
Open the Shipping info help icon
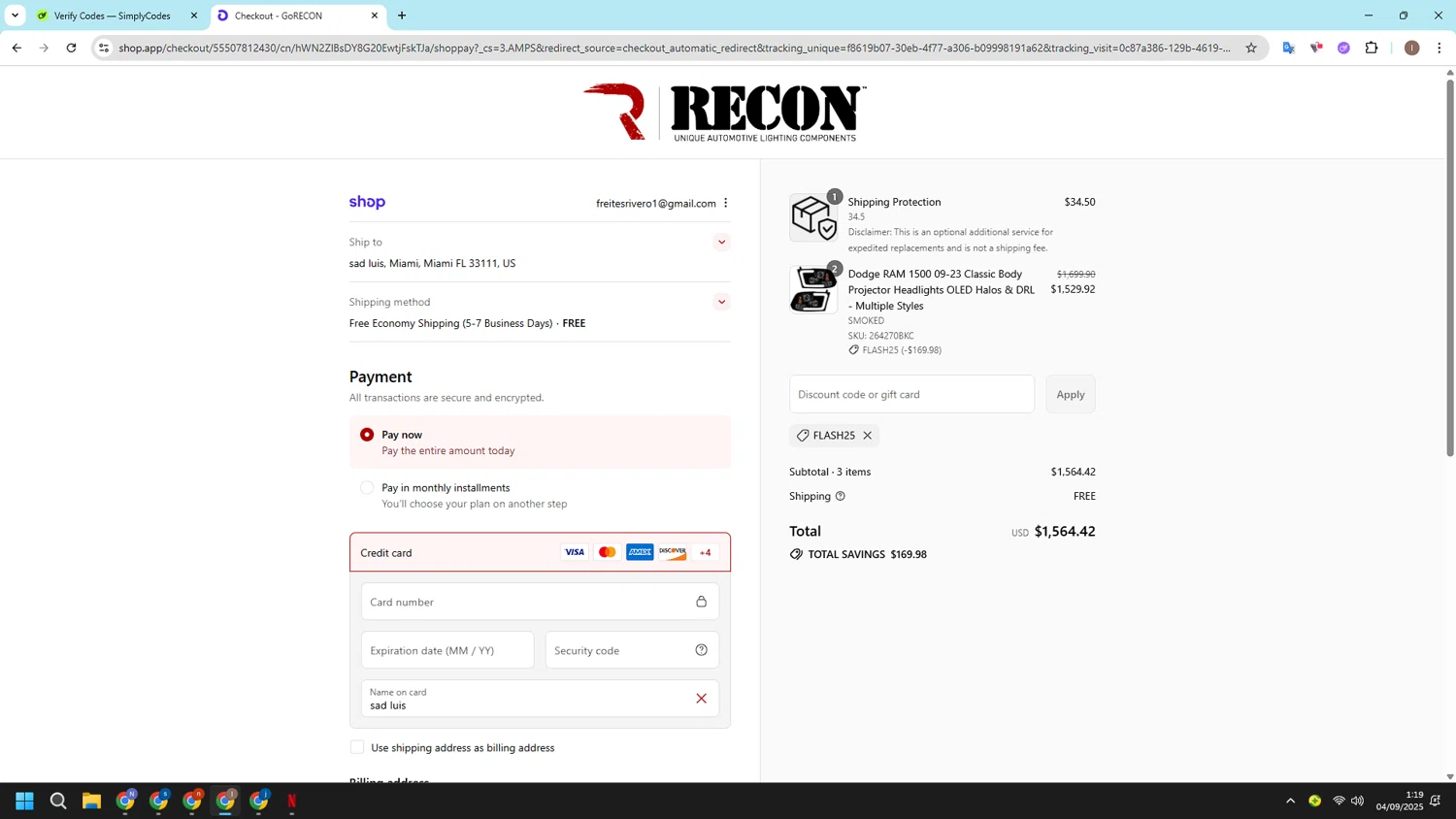click(x=841, y=496)
